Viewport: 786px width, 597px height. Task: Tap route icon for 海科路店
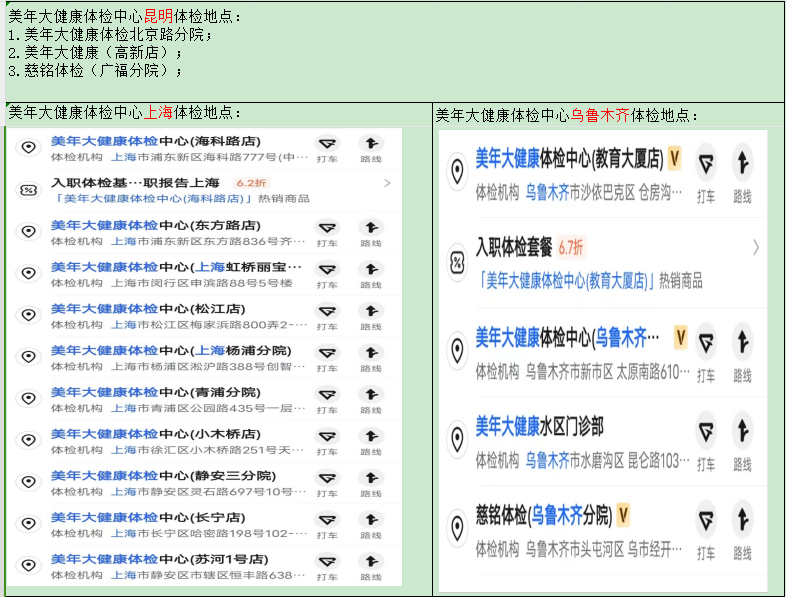(371, 146)
